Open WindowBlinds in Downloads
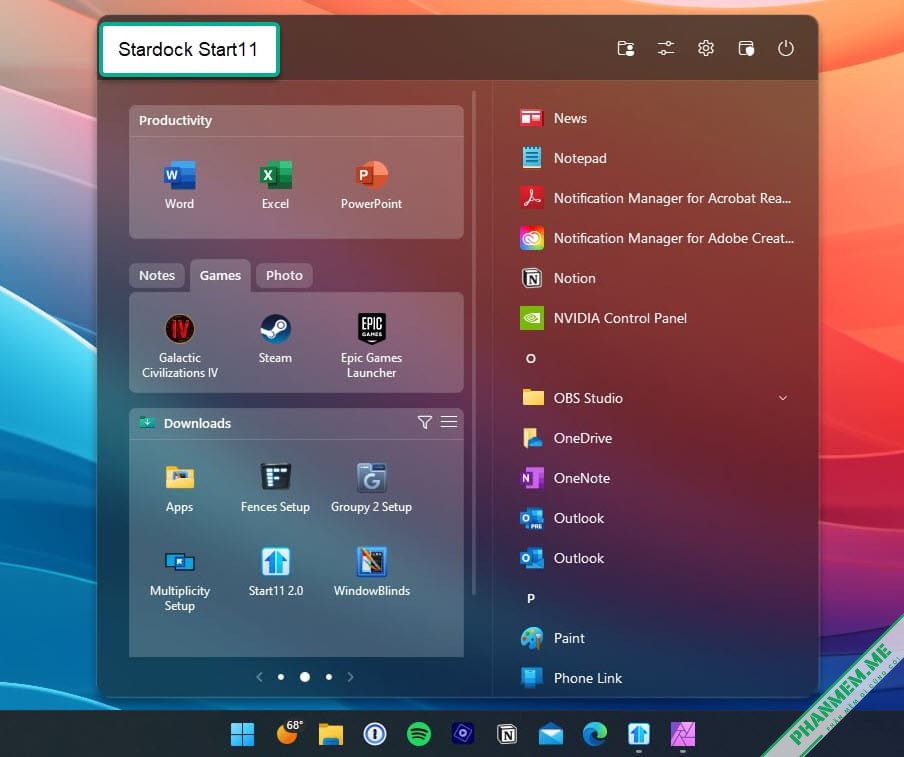 pos(372,572)
